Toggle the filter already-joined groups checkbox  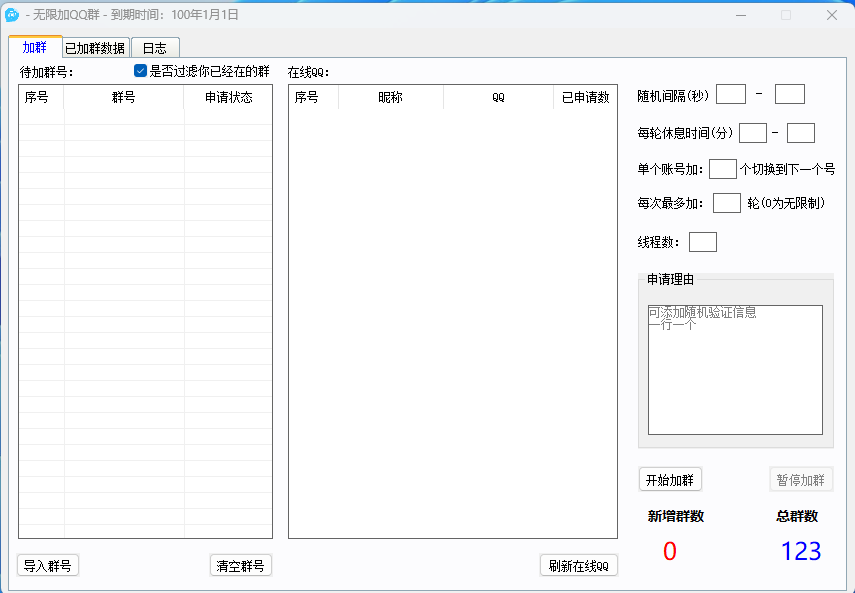[141, 71]
